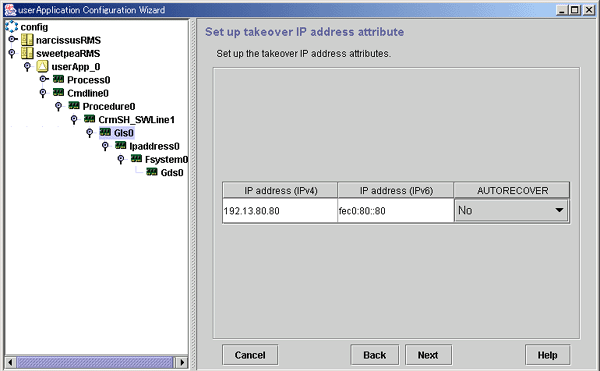Click the IPv4 address cell 192.13.80.80
600x371 pixels.
[x=280, y=211]
